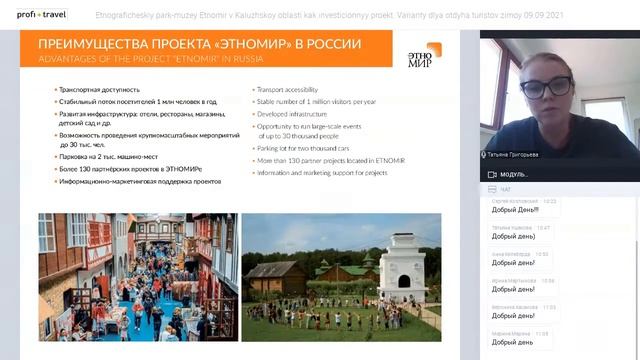Click bullet 'Стабильный поток посетителей 1 млн человек в год'

point(138,102)
